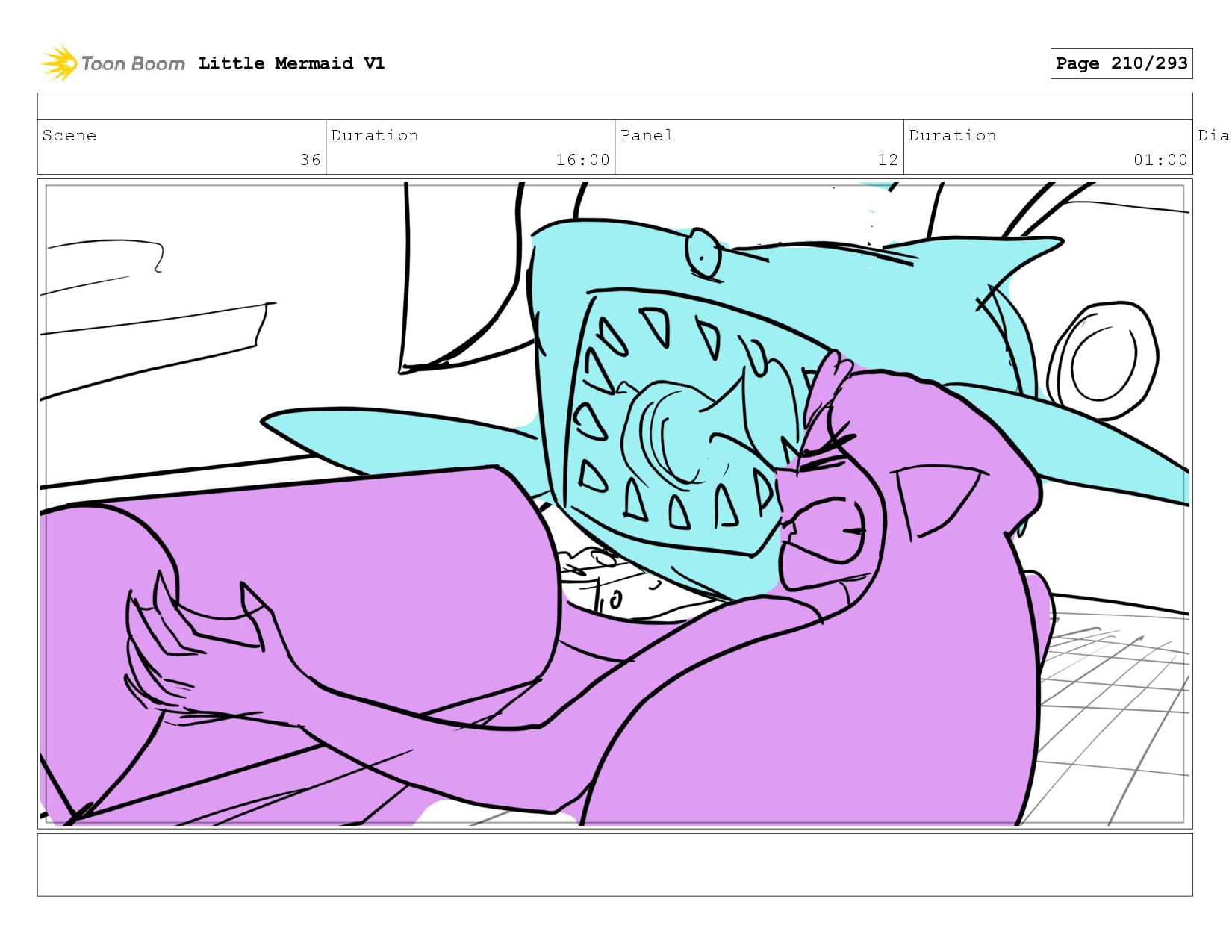
Task: Click the storyboard panel drawing thumbnail
Action: coord(615,504)
